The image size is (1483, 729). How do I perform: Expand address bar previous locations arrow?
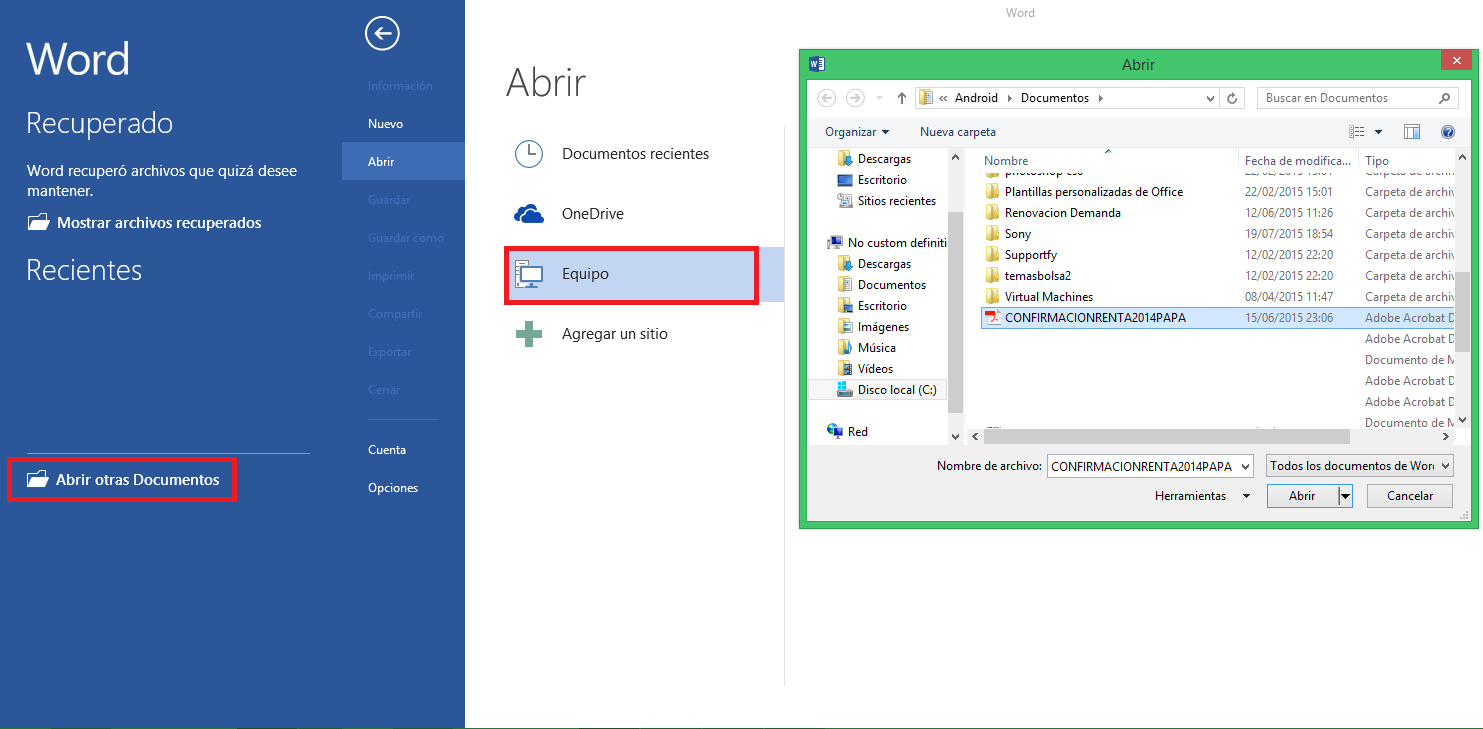[x=1210, y=98]
